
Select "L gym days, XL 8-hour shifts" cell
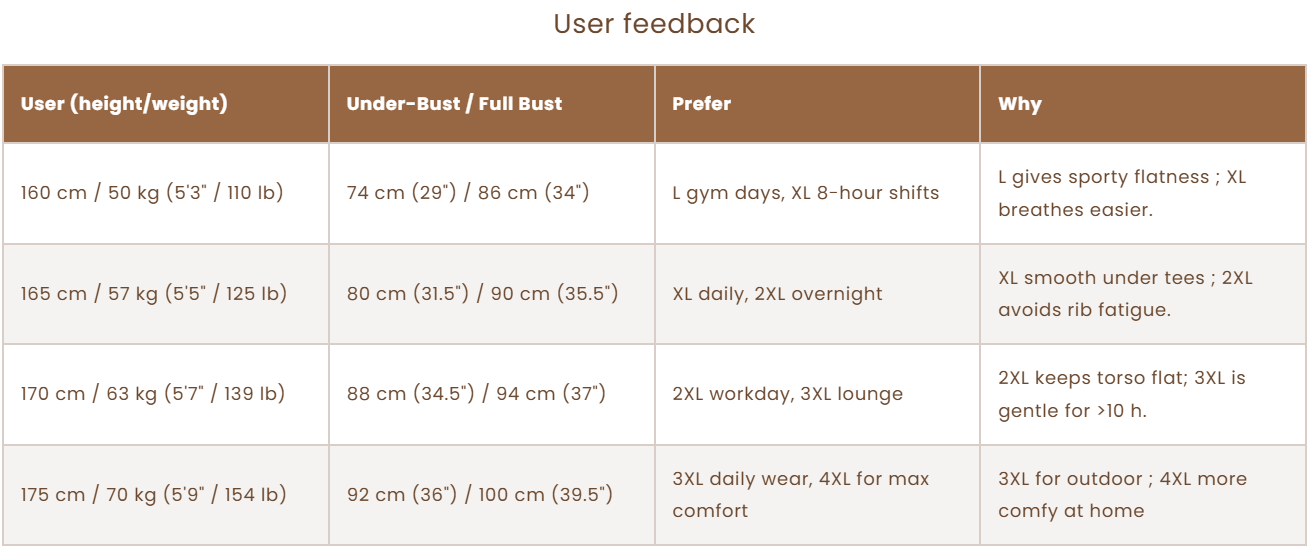pos(805,193)
